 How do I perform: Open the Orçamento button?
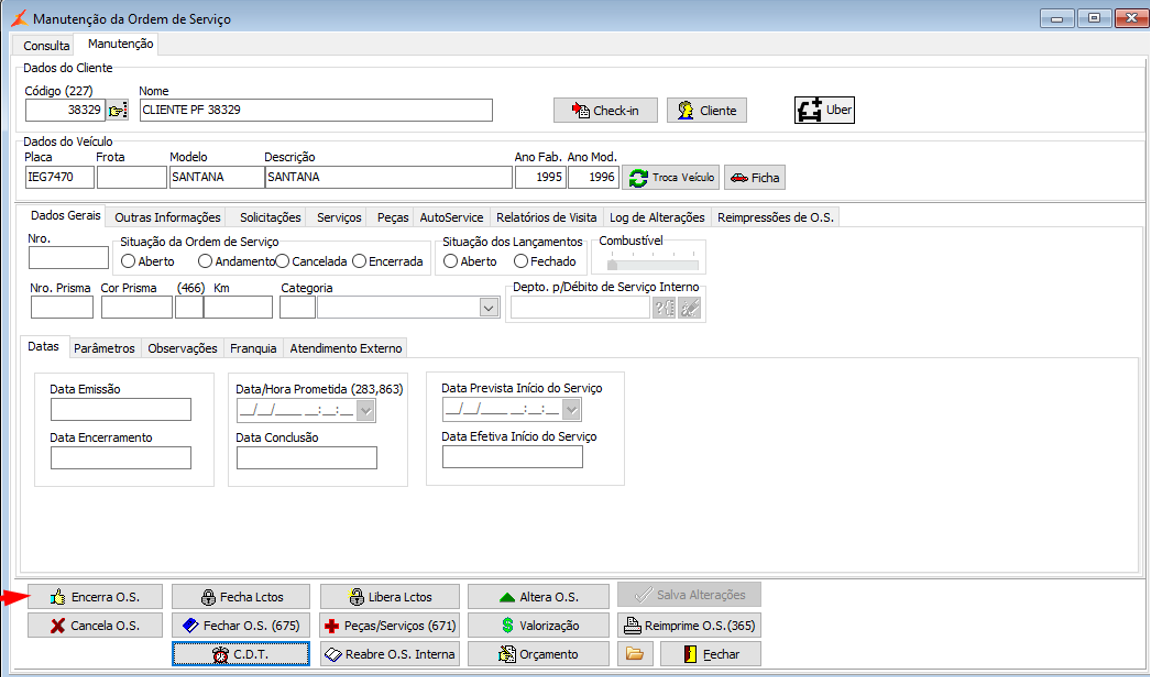pos(538,654)
